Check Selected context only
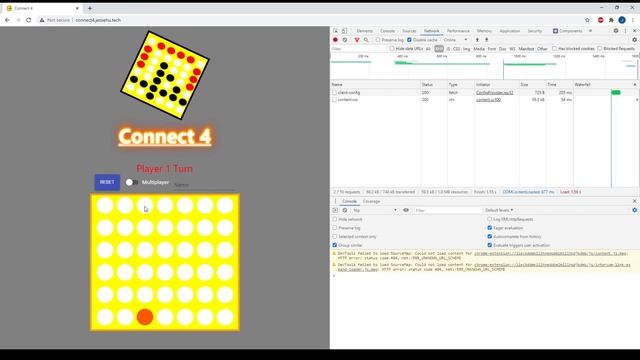This screenshot has width=640, height=360. pyautogui.click(x=335, y=237)
